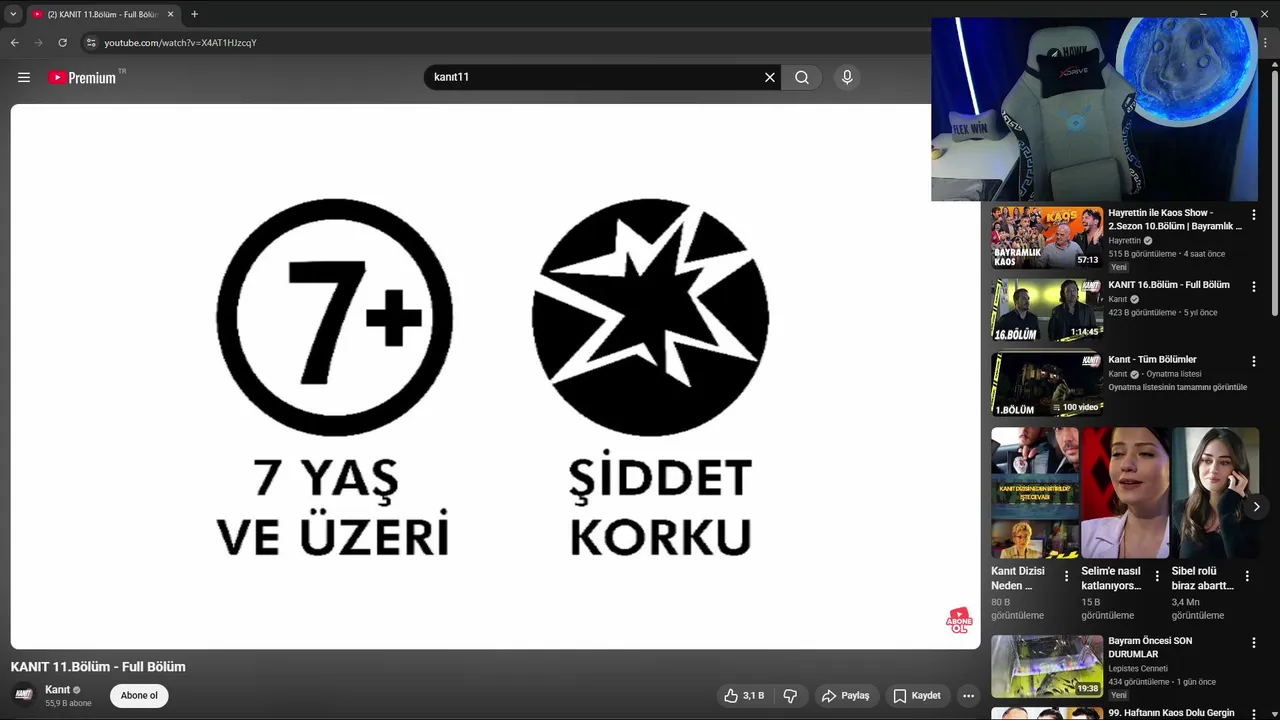1280x720 pixels.
Task: Click the Hayrettin channel name
Action: (x=1124, y=241)
